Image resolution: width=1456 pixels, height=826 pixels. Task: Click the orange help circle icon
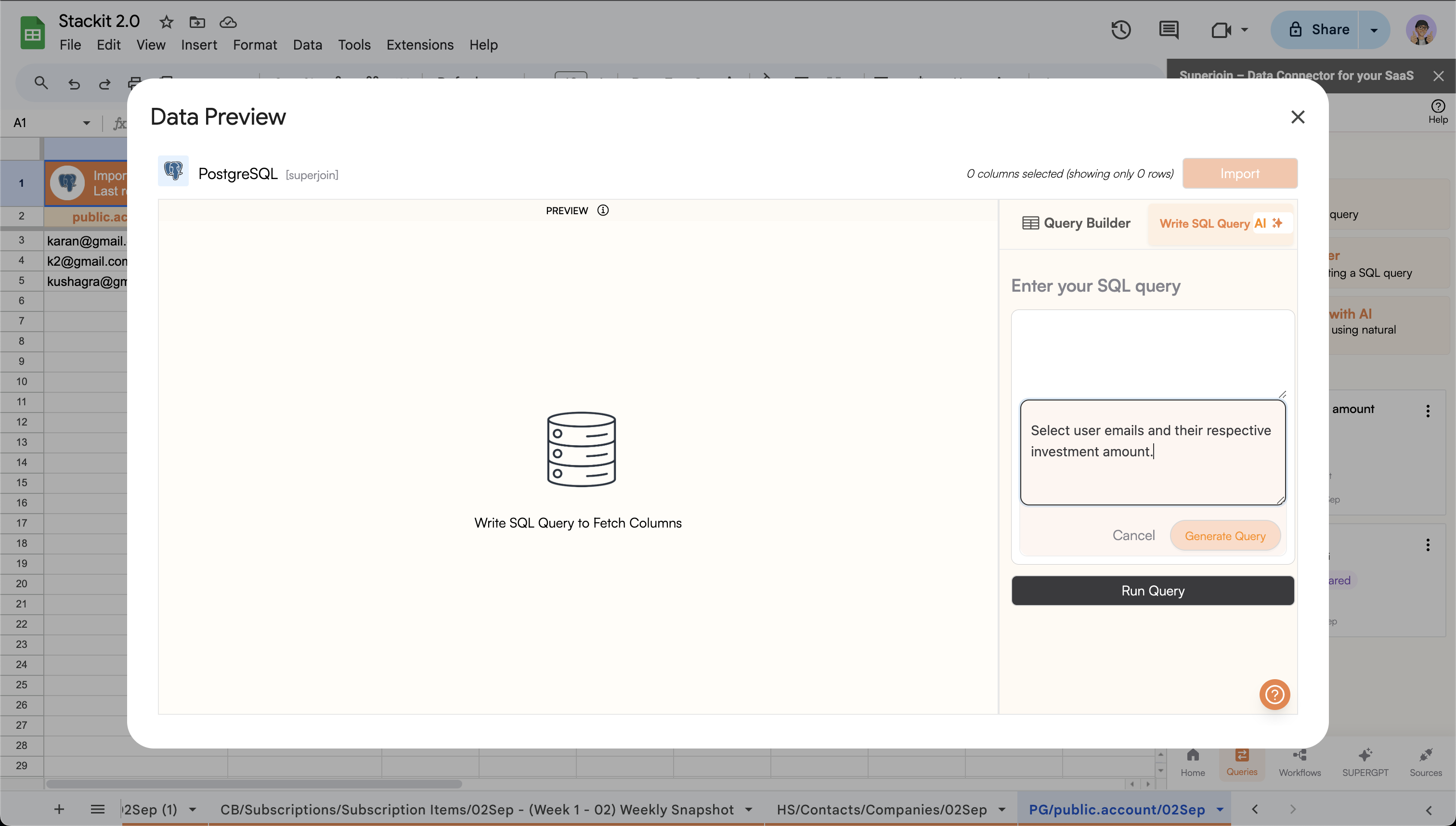[x=1274, y=695]
